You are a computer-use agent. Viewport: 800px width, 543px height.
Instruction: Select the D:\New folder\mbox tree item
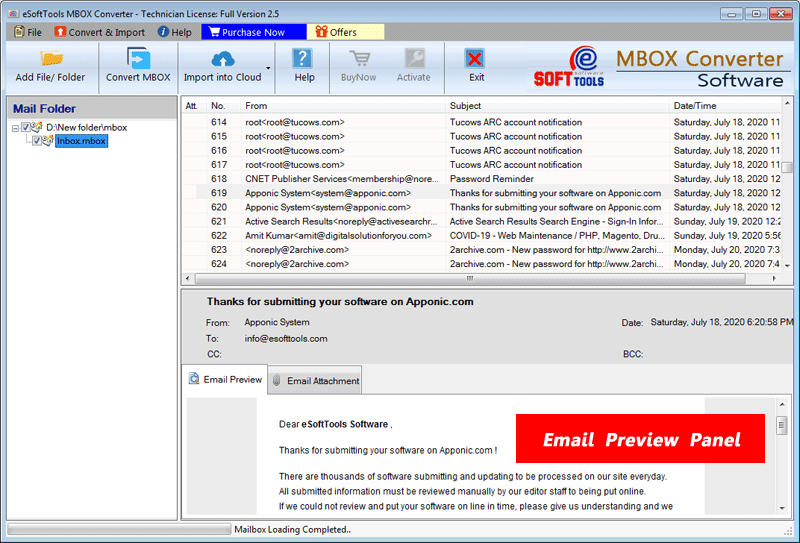click(87, 127)
